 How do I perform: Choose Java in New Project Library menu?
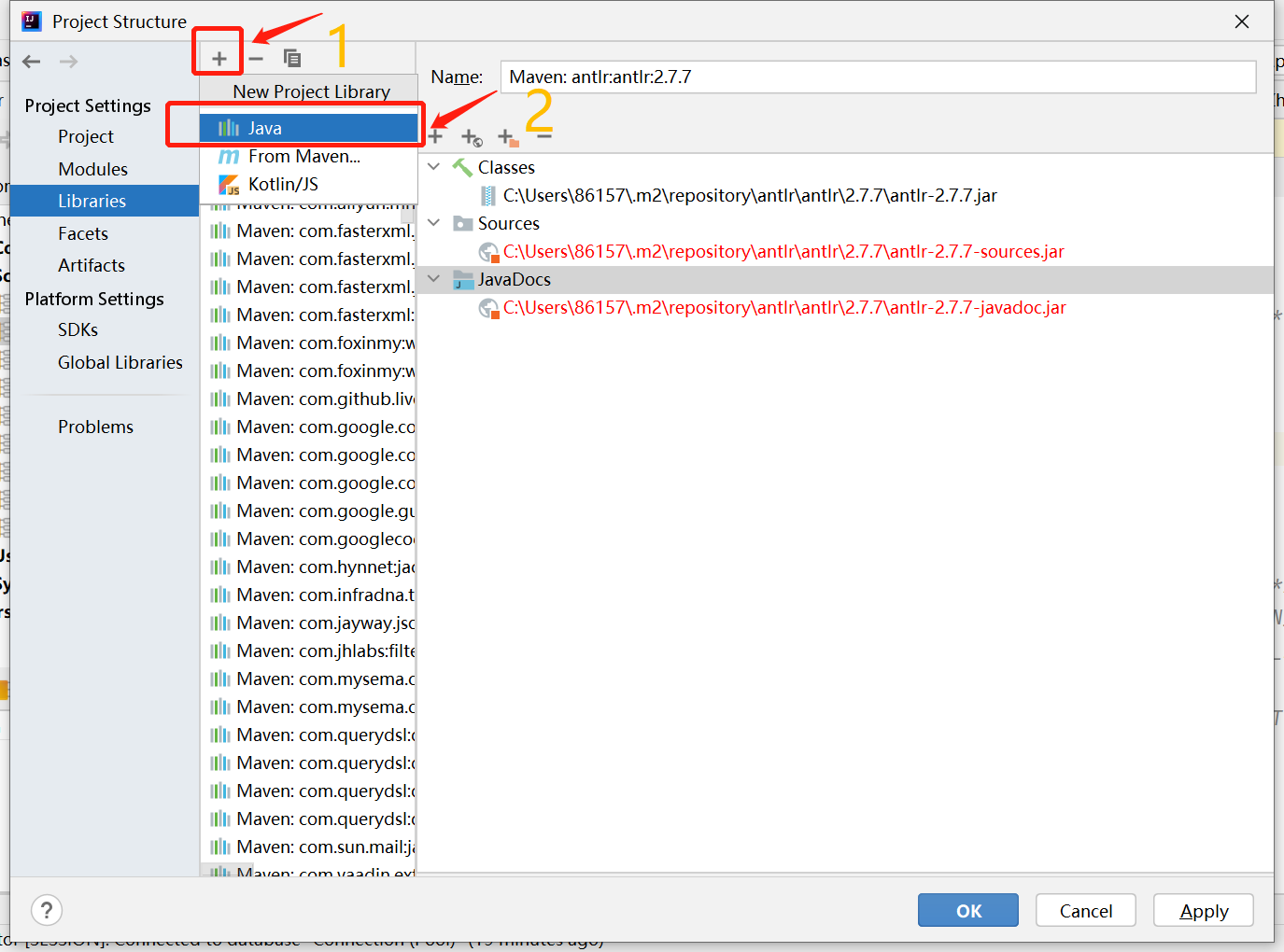(x=309, y=128)
